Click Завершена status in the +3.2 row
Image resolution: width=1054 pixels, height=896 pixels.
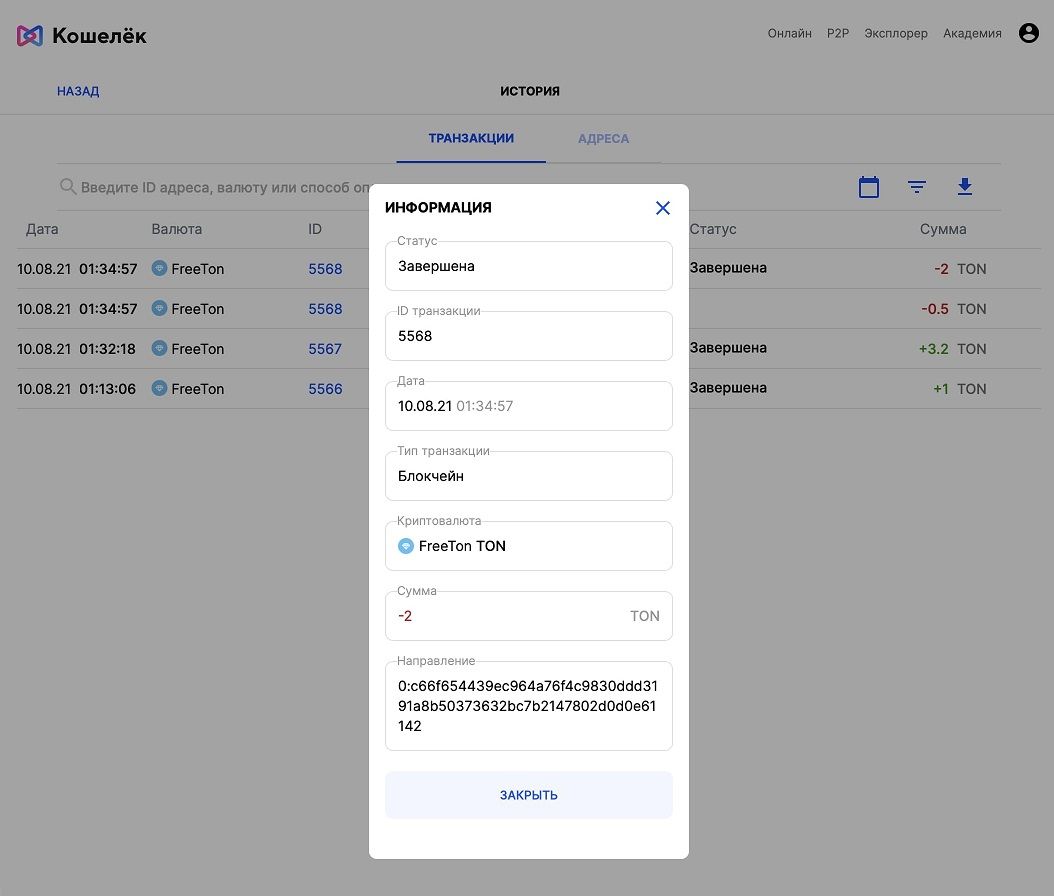click(x=728, y=348)
